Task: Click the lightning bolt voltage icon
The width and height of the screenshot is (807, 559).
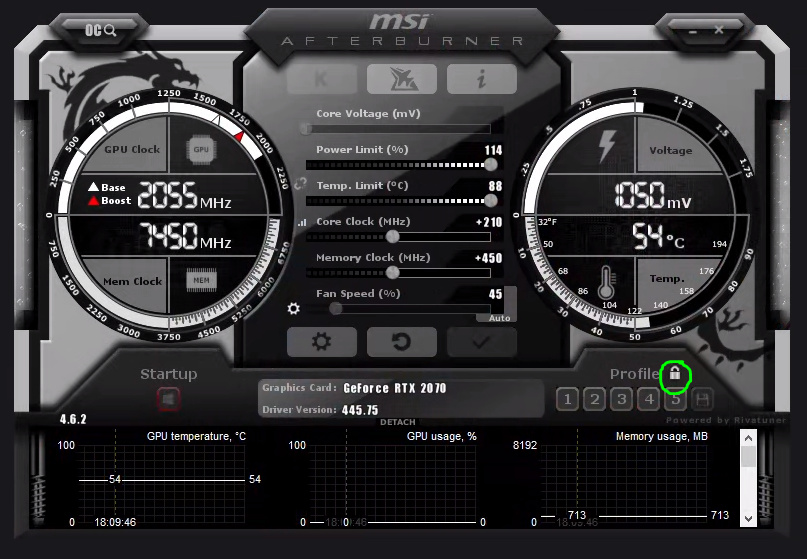Action: click(607, 146)
